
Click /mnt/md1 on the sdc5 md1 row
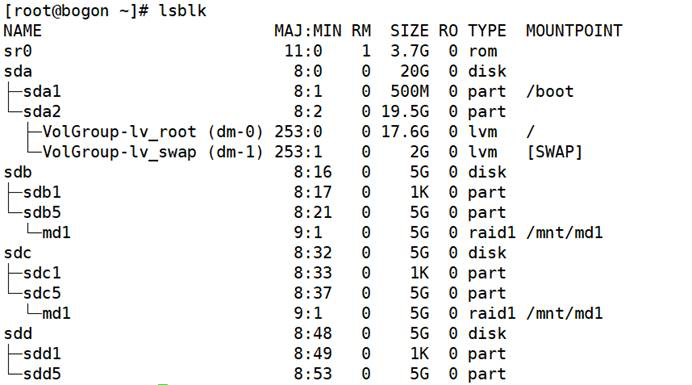pos(564,313)
